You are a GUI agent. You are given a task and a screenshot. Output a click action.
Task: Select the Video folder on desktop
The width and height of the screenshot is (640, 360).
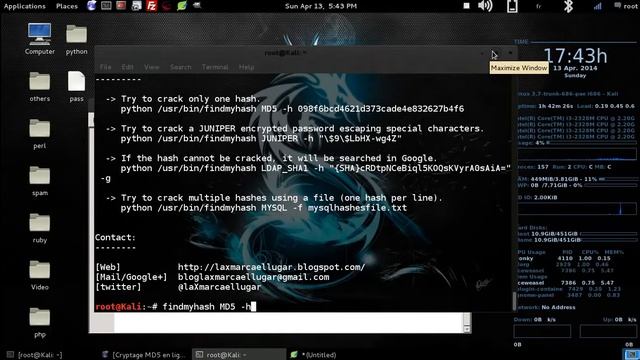pos(40,275)
